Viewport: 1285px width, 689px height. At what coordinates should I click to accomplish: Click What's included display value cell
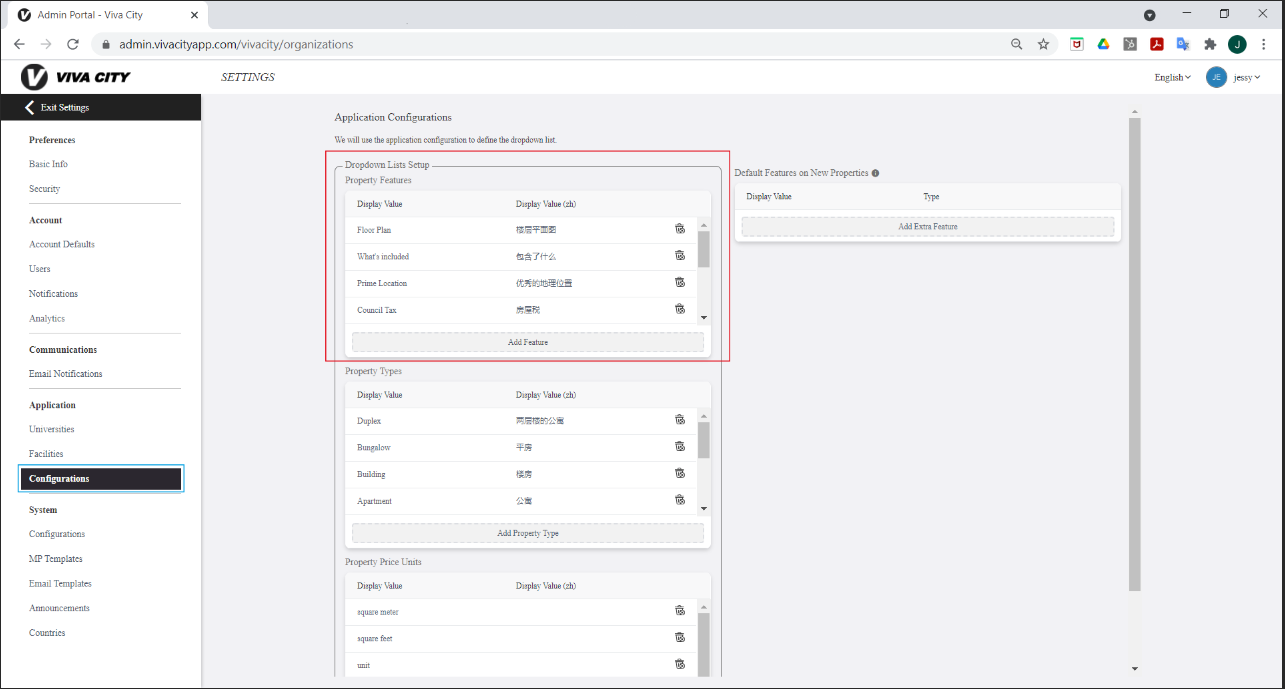pos(383,257)
